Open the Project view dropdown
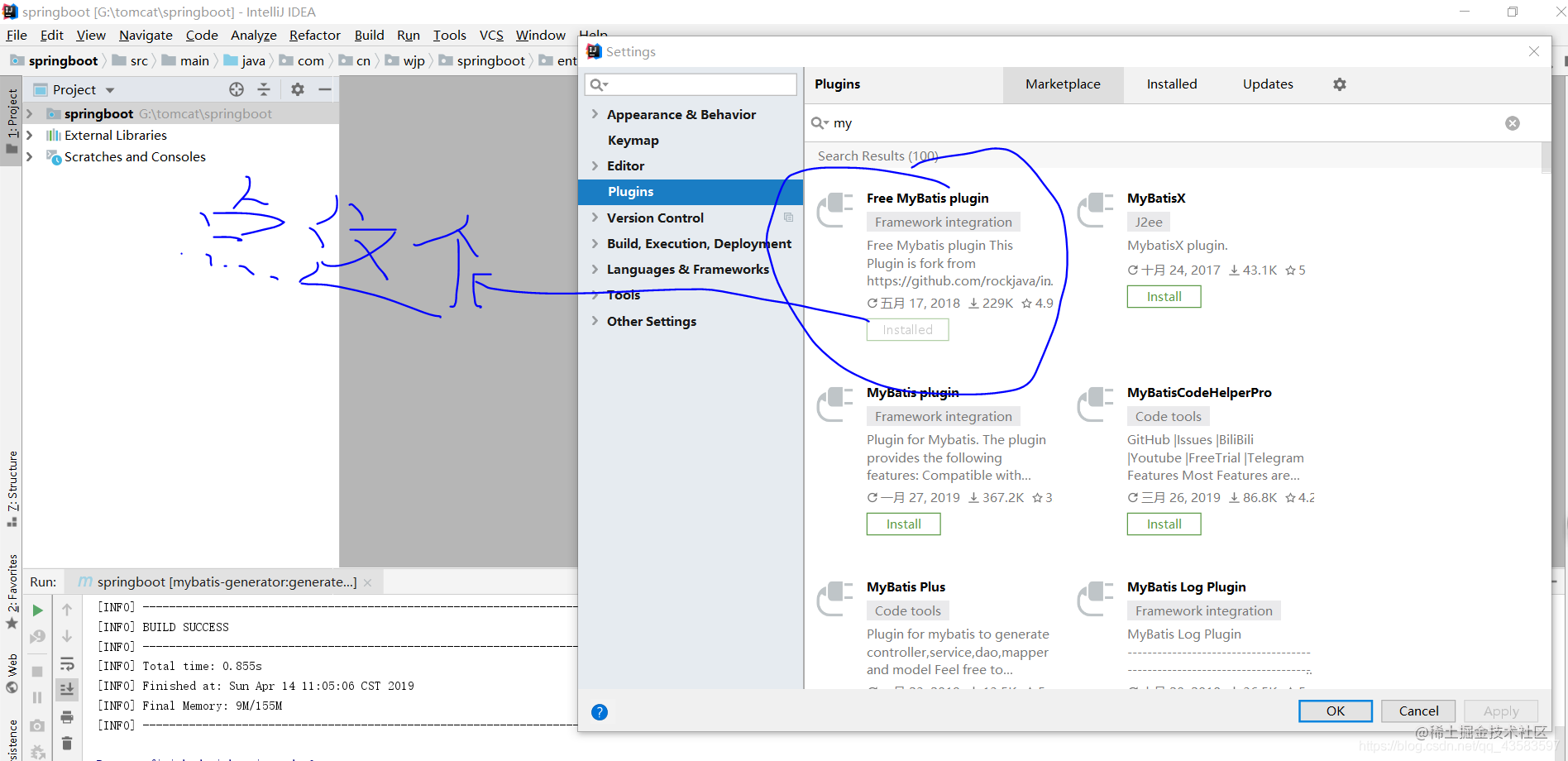 tap(110, 90)
